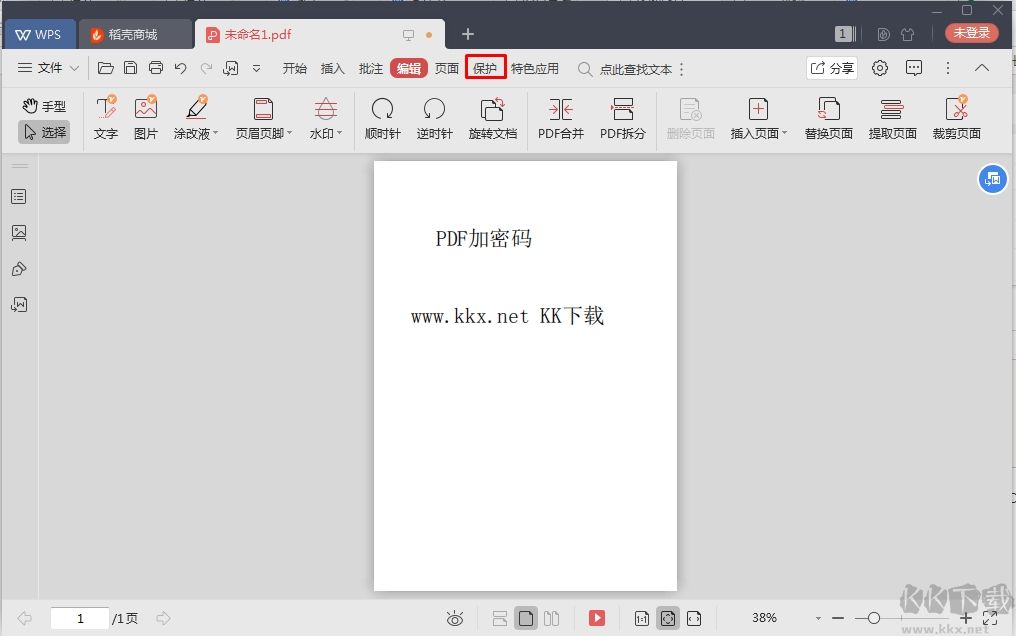This screenshot has height=636, width=1016.
Task: Open the PDF拆分 split tool
Action: [623, 118]
